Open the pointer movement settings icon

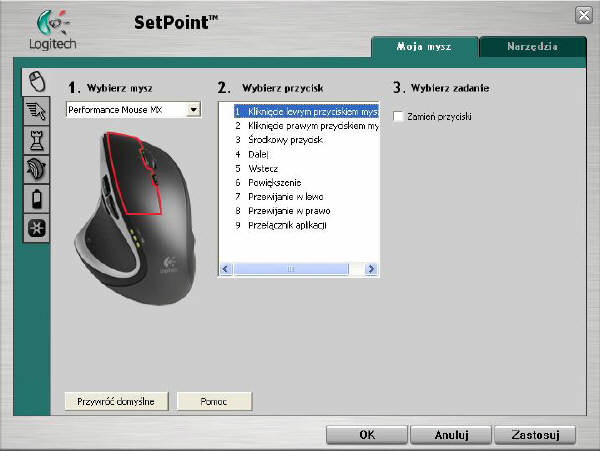click(x=37, y=111)
